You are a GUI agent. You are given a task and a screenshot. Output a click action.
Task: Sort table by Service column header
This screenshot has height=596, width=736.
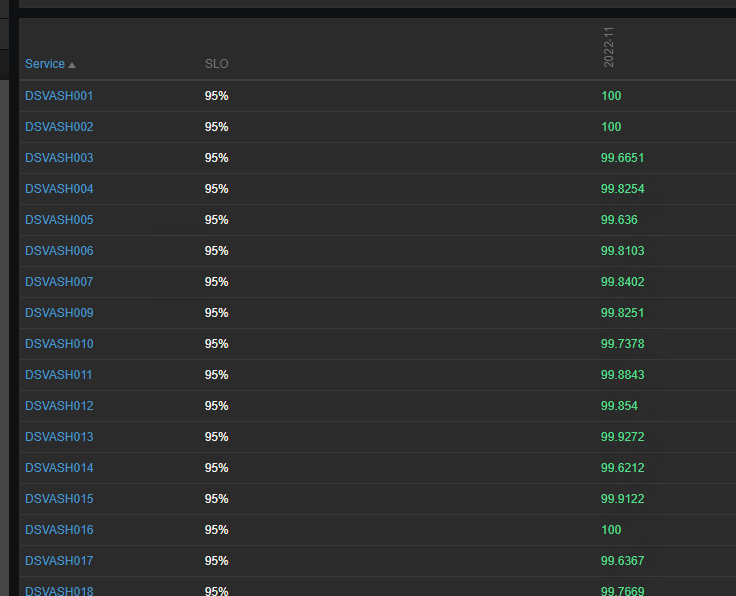click(x=45, y=64)
